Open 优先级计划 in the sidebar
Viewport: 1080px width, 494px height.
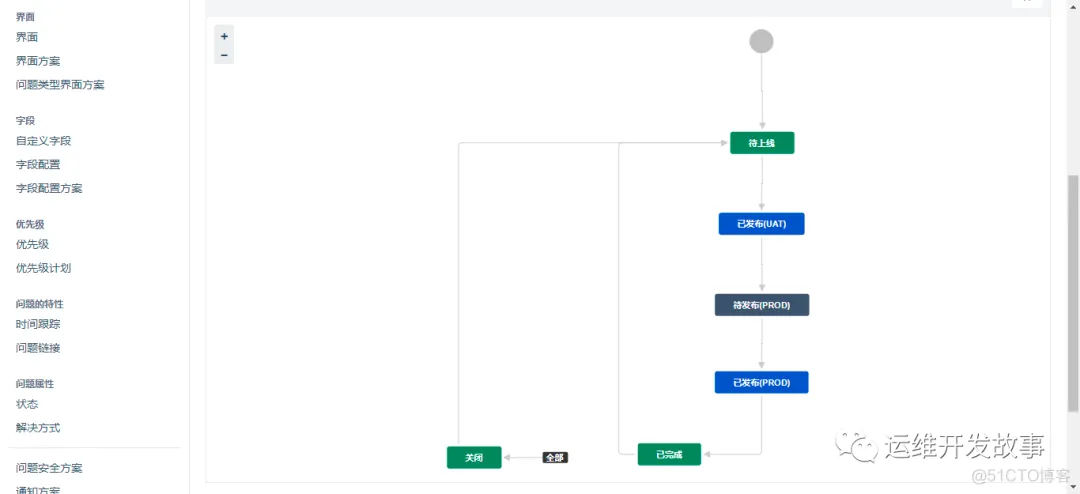coord(43,268)
